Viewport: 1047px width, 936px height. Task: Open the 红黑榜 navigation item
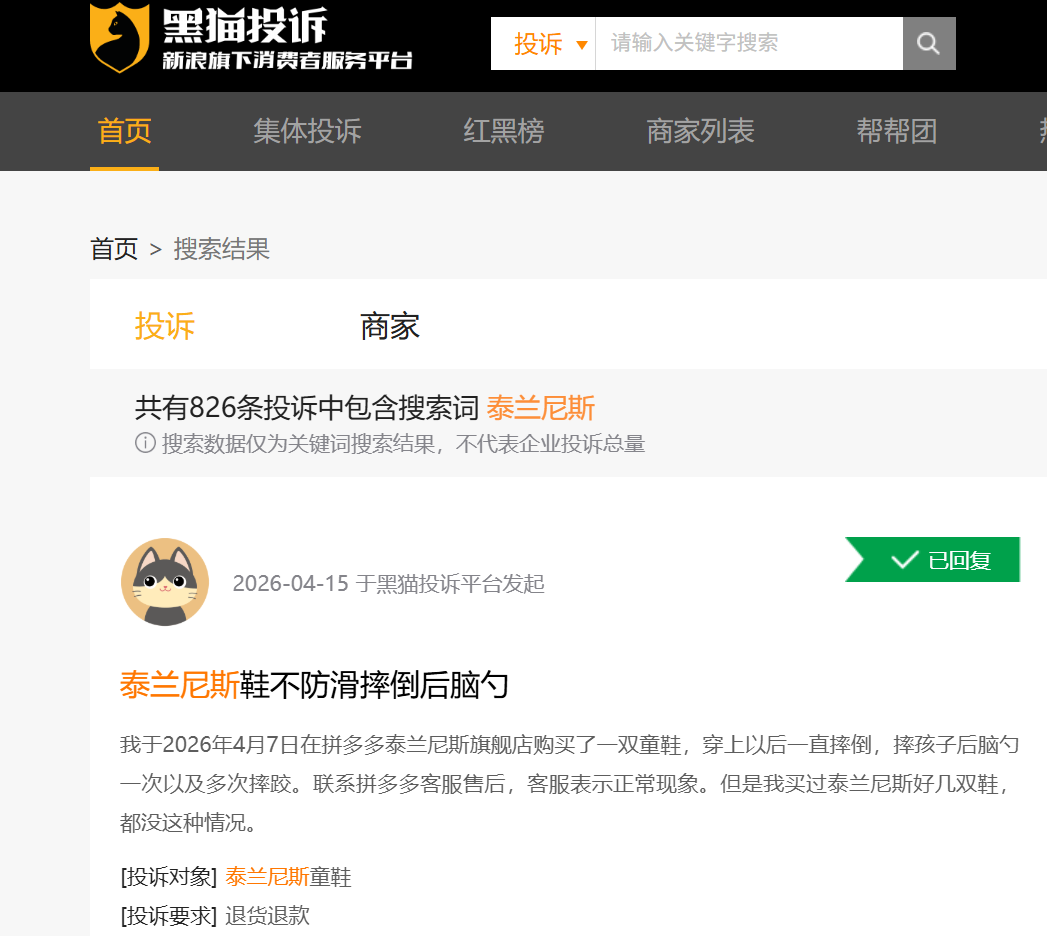point(504,131)
